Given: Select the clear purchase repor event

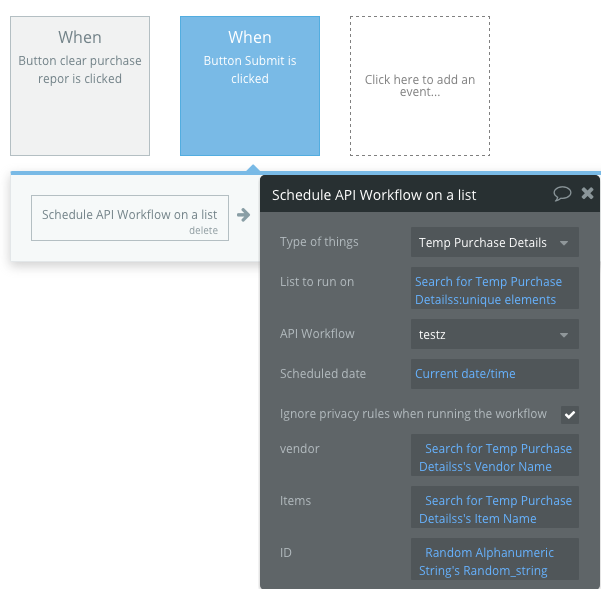Looking at the screenshot, I should point(80,86).
